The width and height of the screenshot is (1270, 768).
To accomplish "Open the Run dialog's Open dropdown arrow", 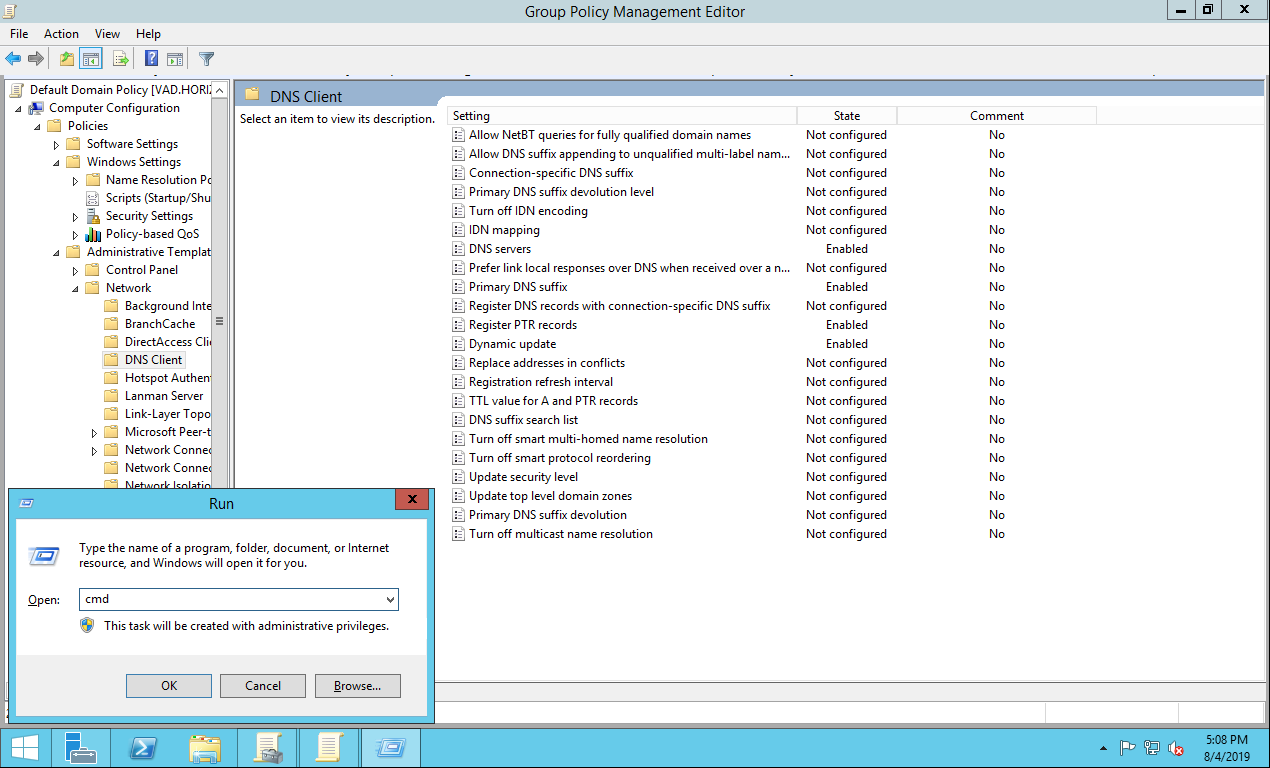I will tap(390, 600).
